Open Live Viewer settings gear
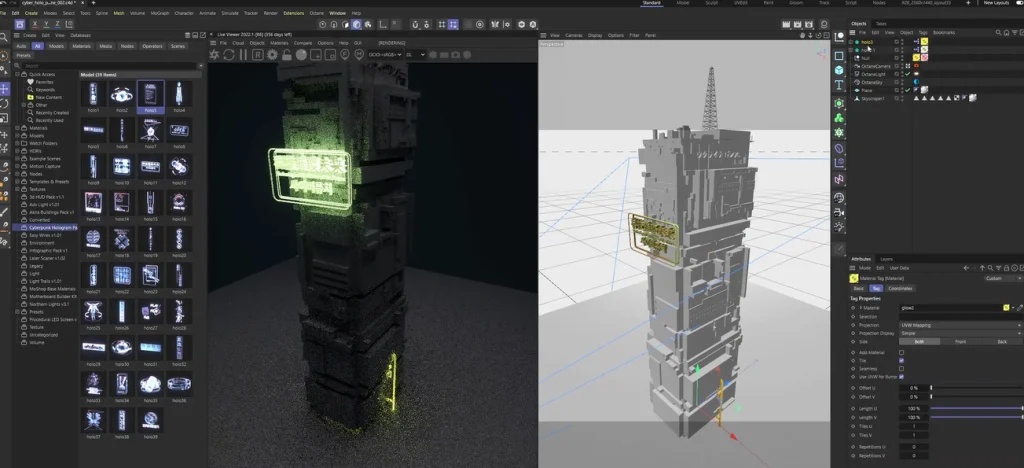The image size is (1024, 468). (272, 55)
